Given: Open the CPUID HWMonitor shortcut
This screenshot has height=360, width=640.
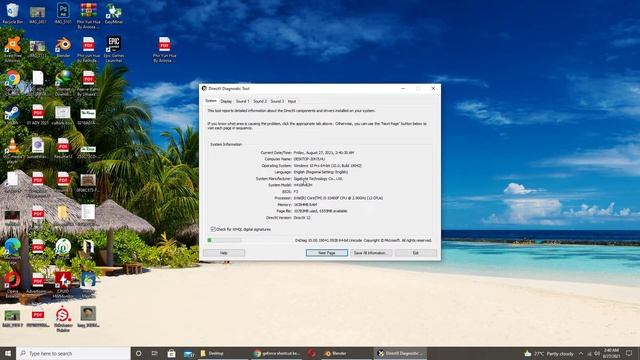Looking at the screenshot, I should tap(63, 284).
